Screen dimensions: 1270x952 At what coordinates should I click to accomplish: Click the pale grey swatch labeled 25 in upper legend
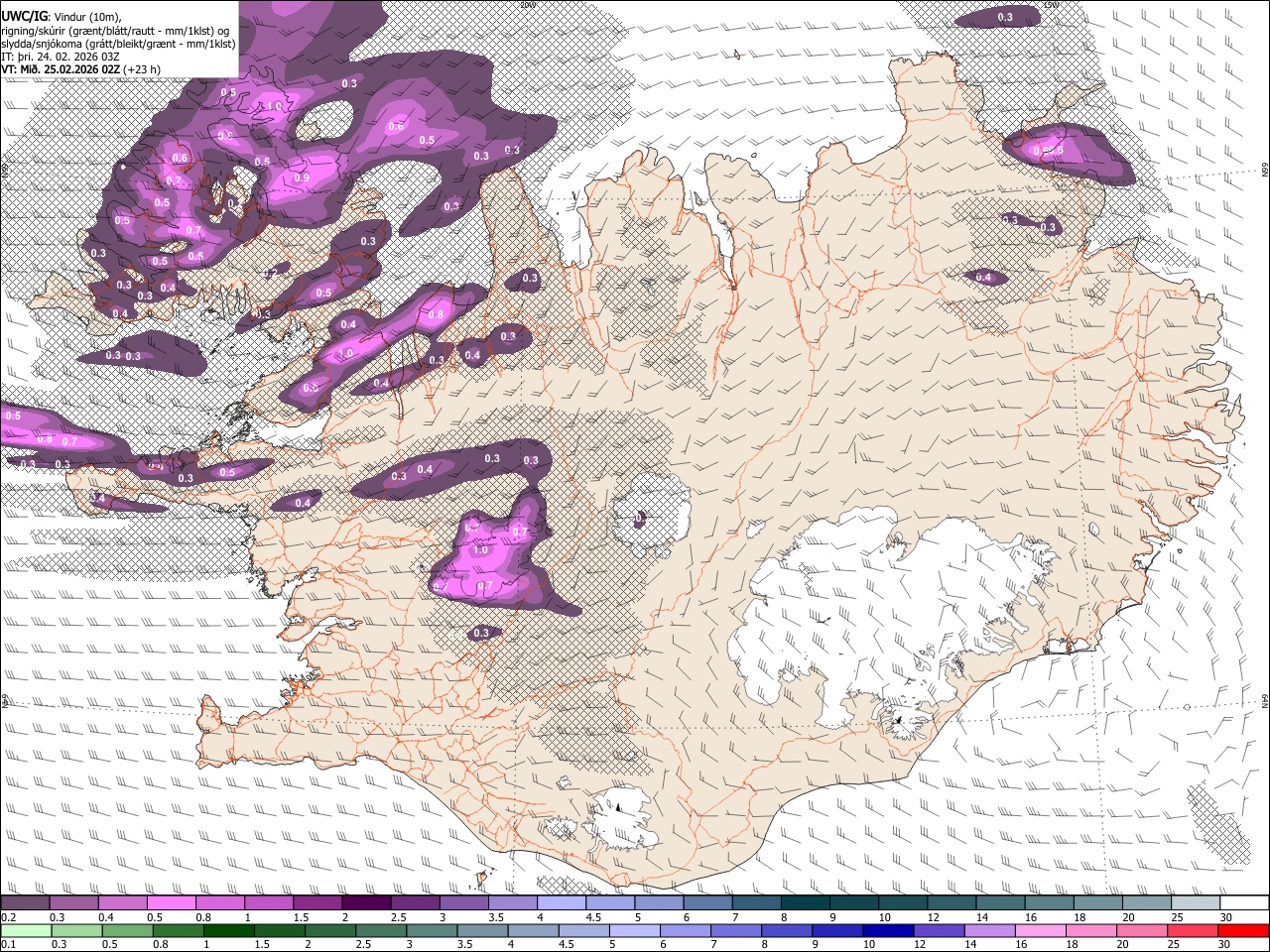[x=1197, y=903]
